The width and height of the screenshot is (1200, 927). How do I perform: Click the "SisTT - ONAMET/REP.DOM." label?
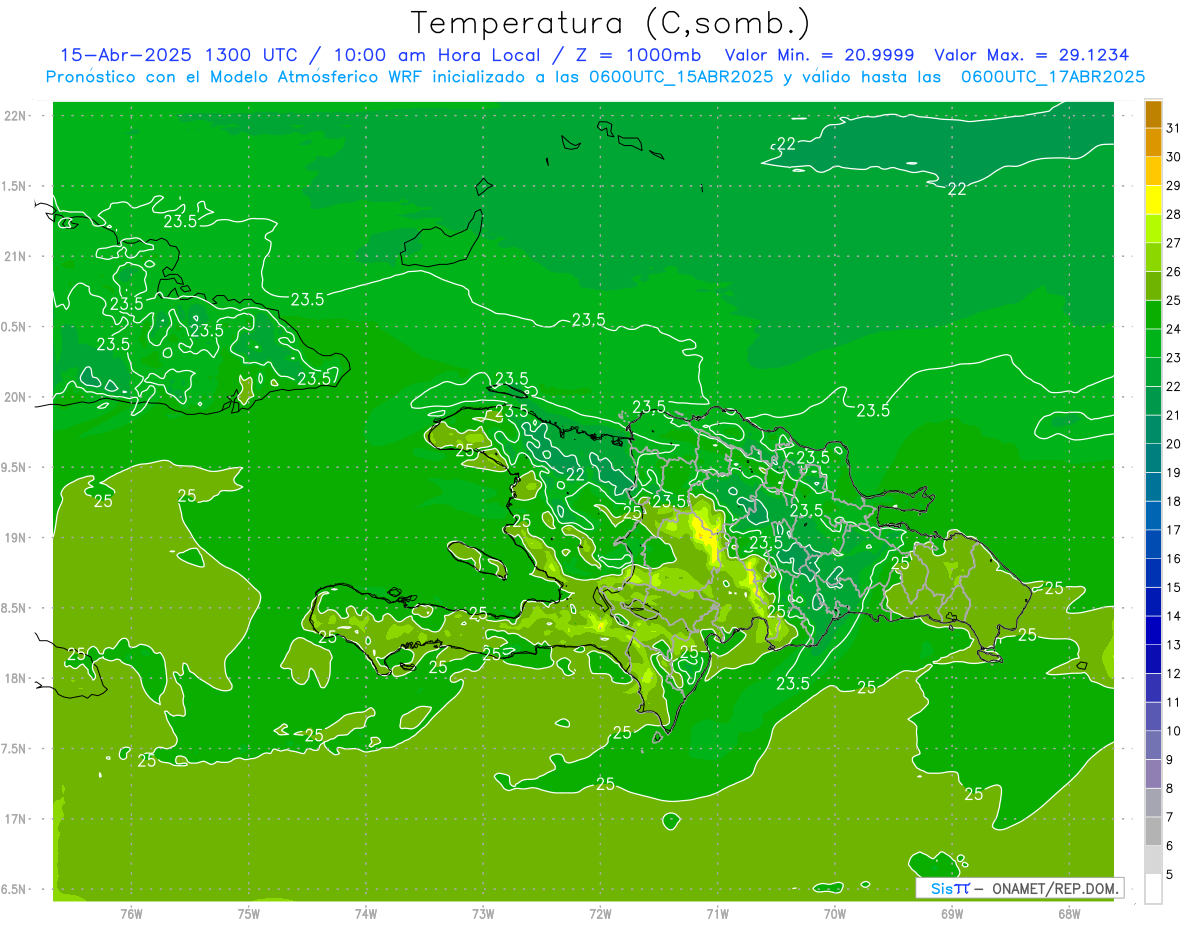coord(1019,888)
